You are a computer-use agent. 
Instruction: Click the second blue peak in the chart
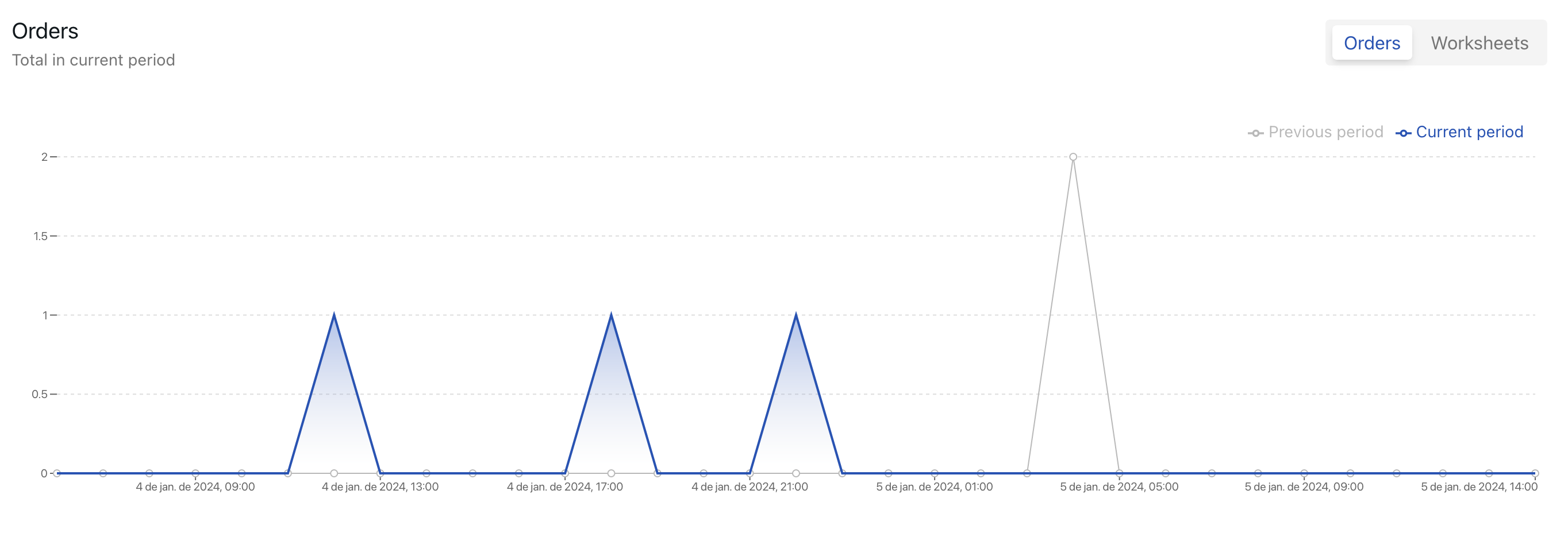pos(611,315)
